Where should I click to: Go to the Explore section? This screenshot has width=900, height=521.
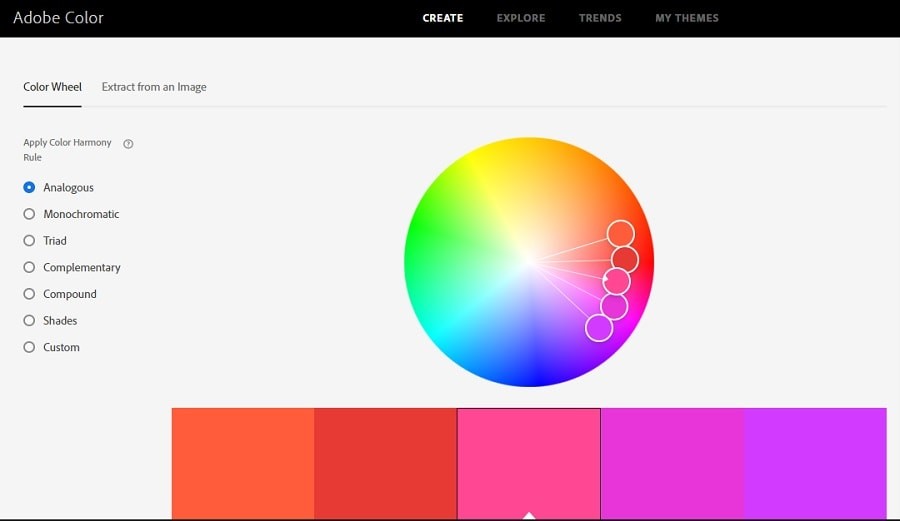tap(521, 18)
